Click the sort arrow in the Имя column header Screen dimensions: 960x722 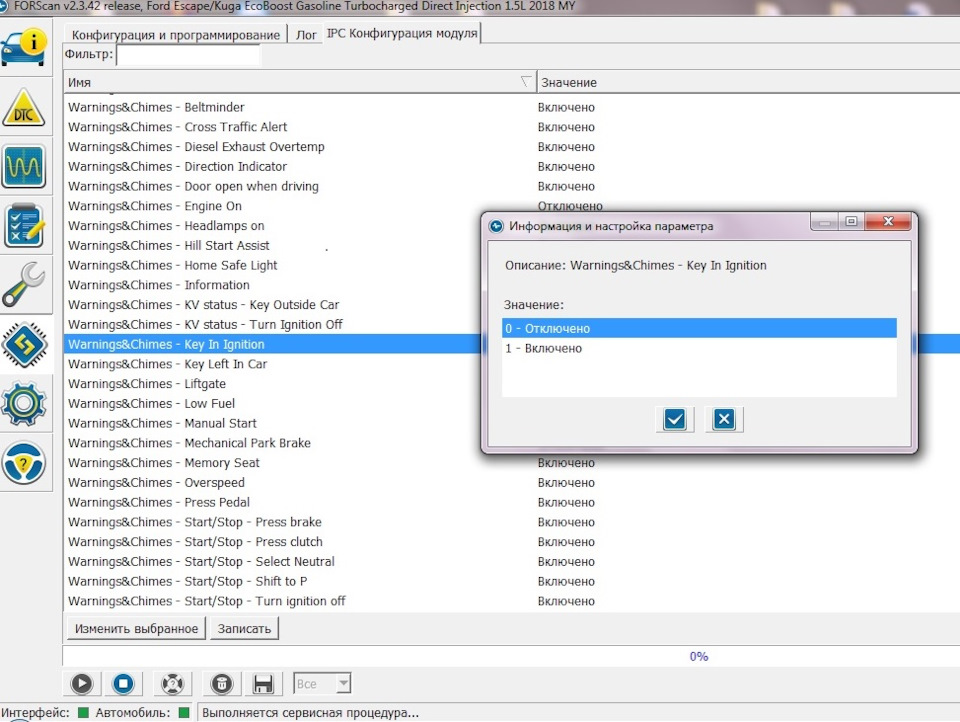pyautogui.click(x=525, y=81)
